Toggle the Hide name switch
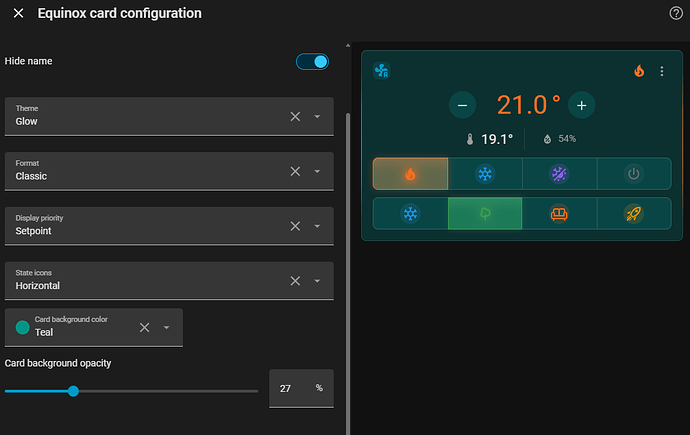The image size is (690, 435). [x=312, y=62]
